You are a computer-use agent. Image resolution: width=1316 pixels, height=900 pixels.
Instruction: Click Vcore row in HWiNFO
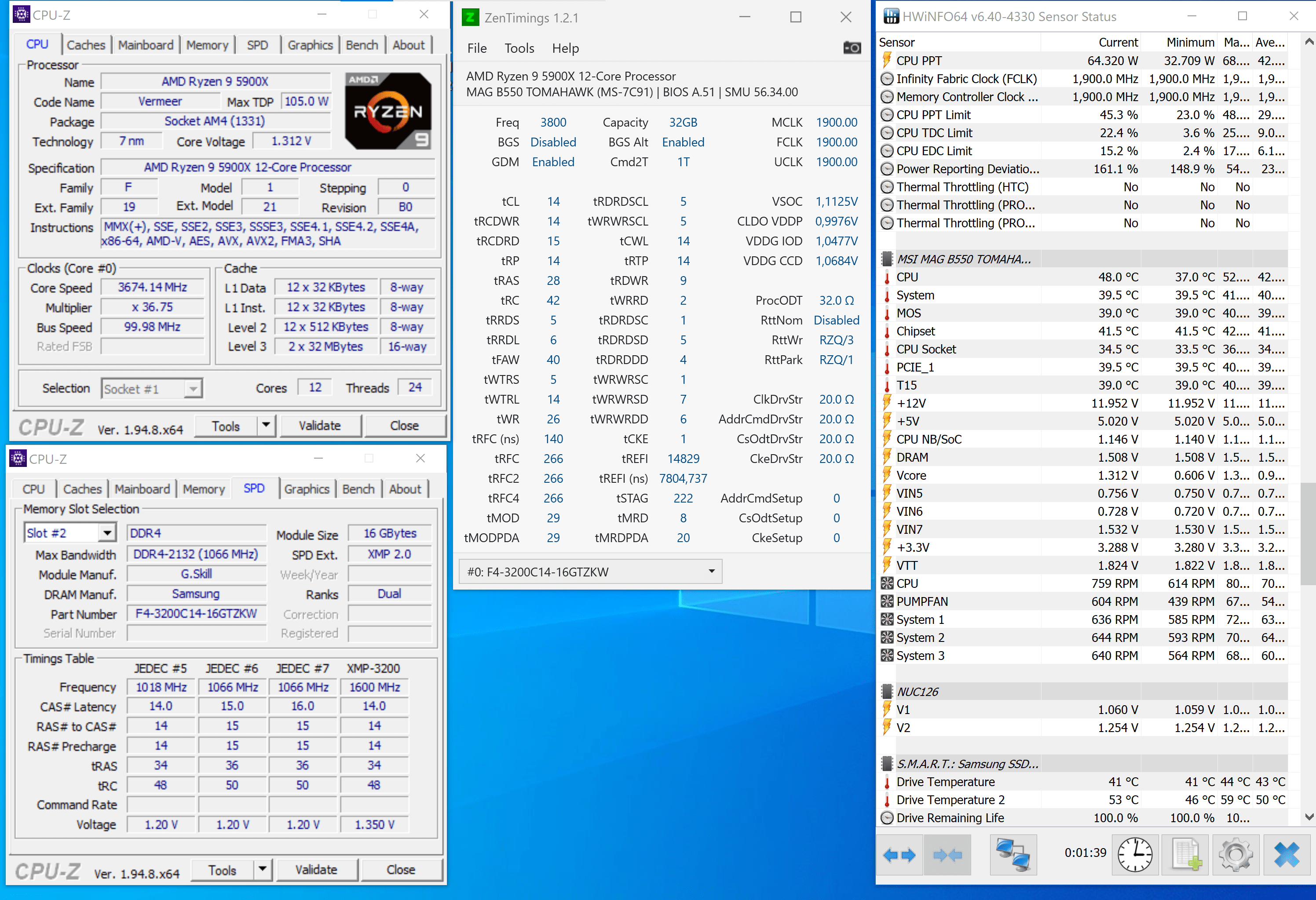[1082, 475]
